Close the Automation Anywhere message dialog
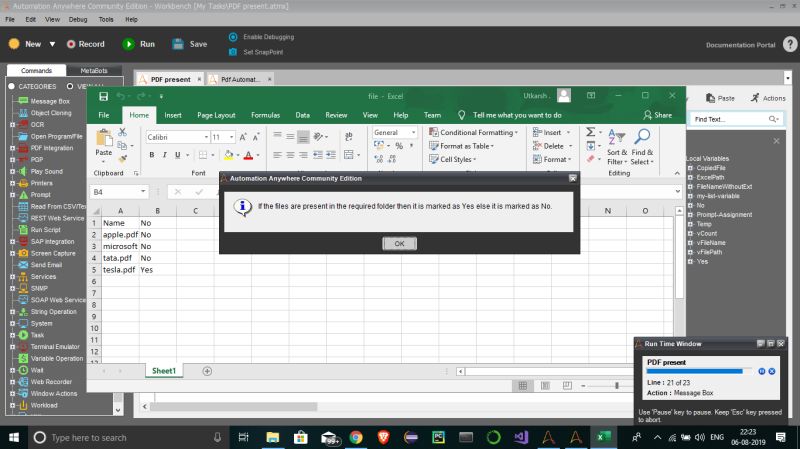 572,178
